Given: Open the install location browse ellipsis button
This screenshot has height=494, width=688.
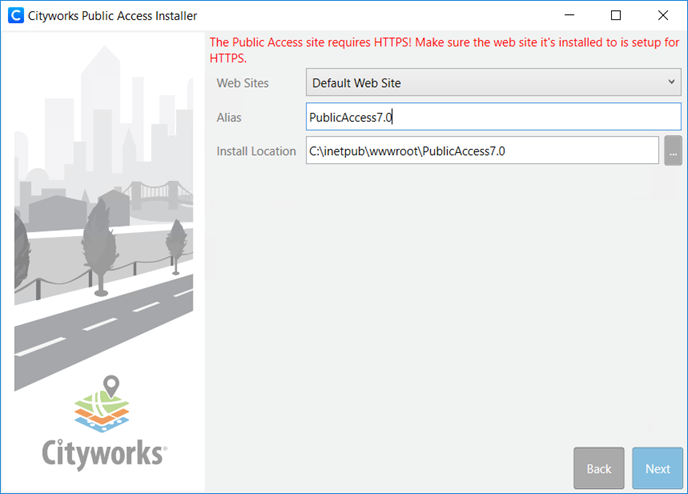Looking at the screenshot, I should pos(673,151).
